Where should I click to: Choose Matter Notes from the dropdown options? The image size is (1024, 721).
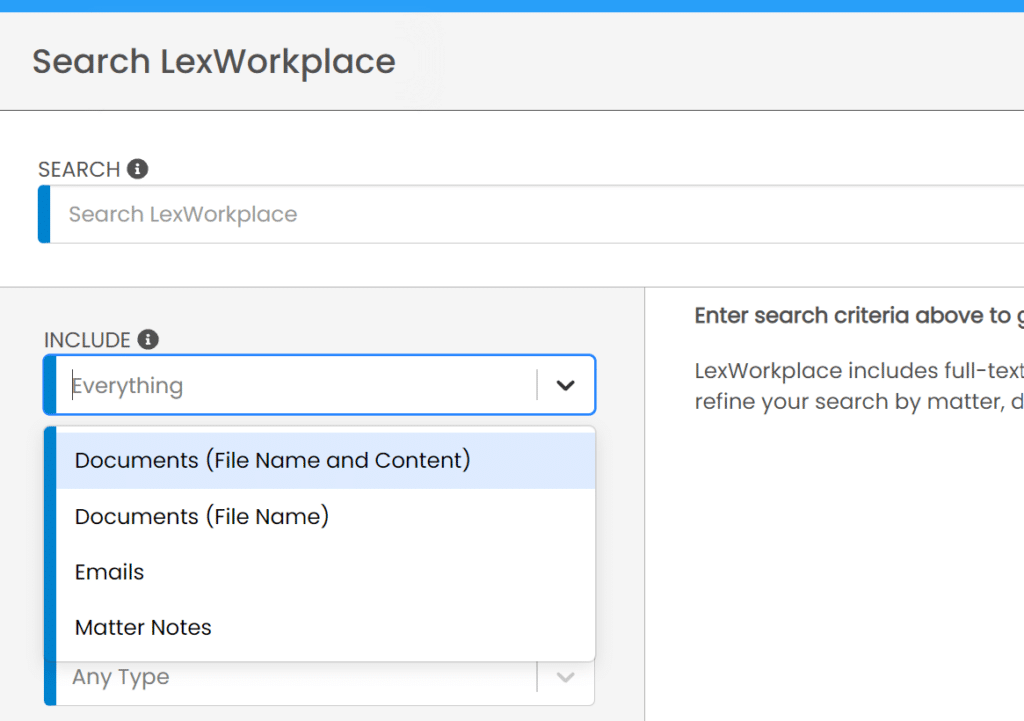click(x=143, y=627)
